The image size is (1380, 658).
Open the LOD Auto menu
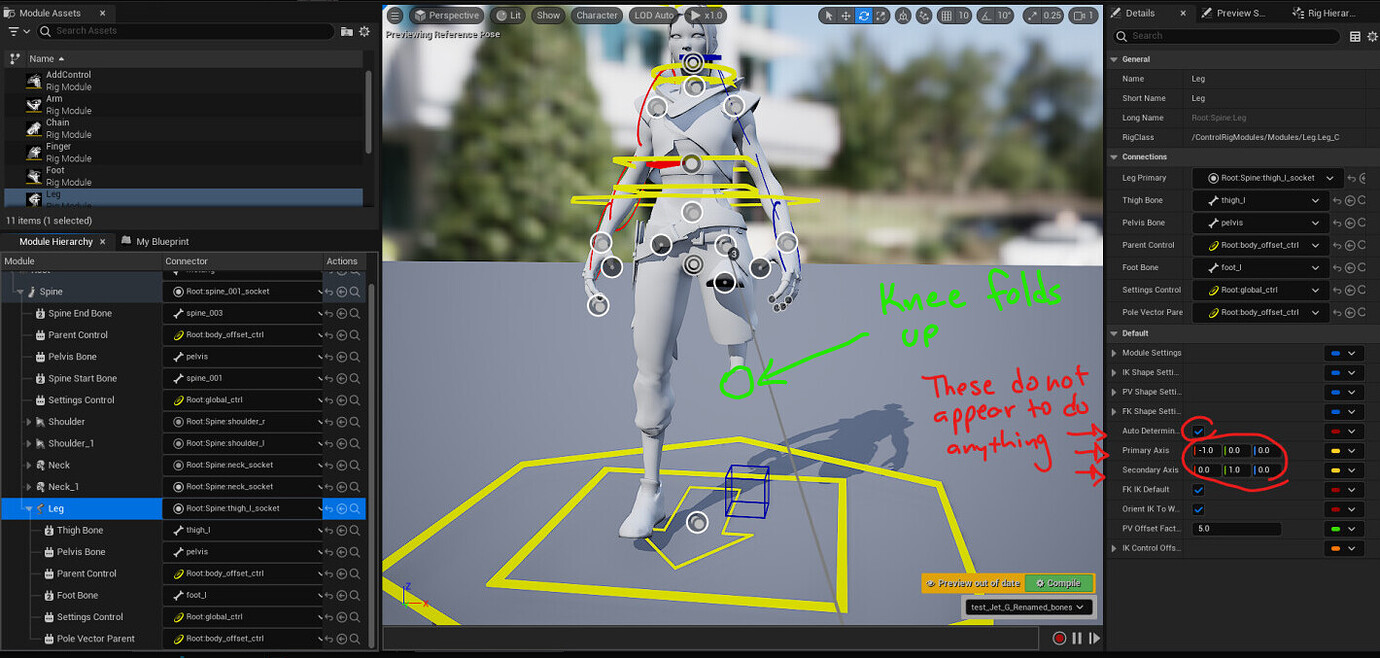pyautogui.click(x=653, y=15)
